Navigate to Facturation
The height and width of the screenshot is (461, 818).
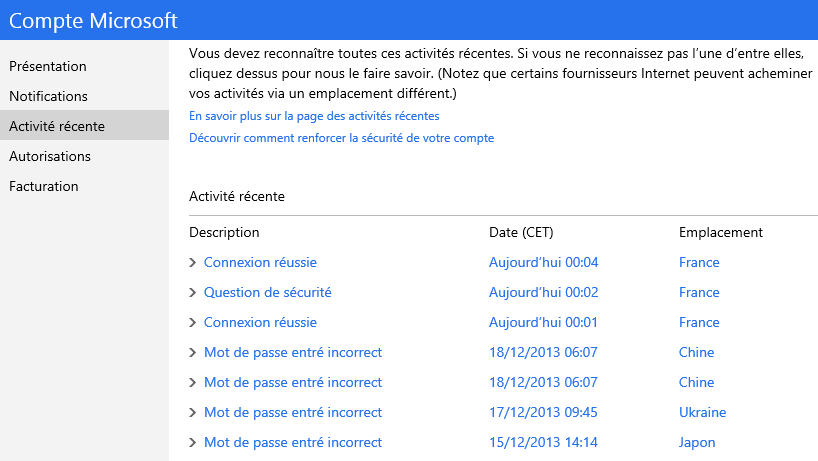click(x=44, y=186)
